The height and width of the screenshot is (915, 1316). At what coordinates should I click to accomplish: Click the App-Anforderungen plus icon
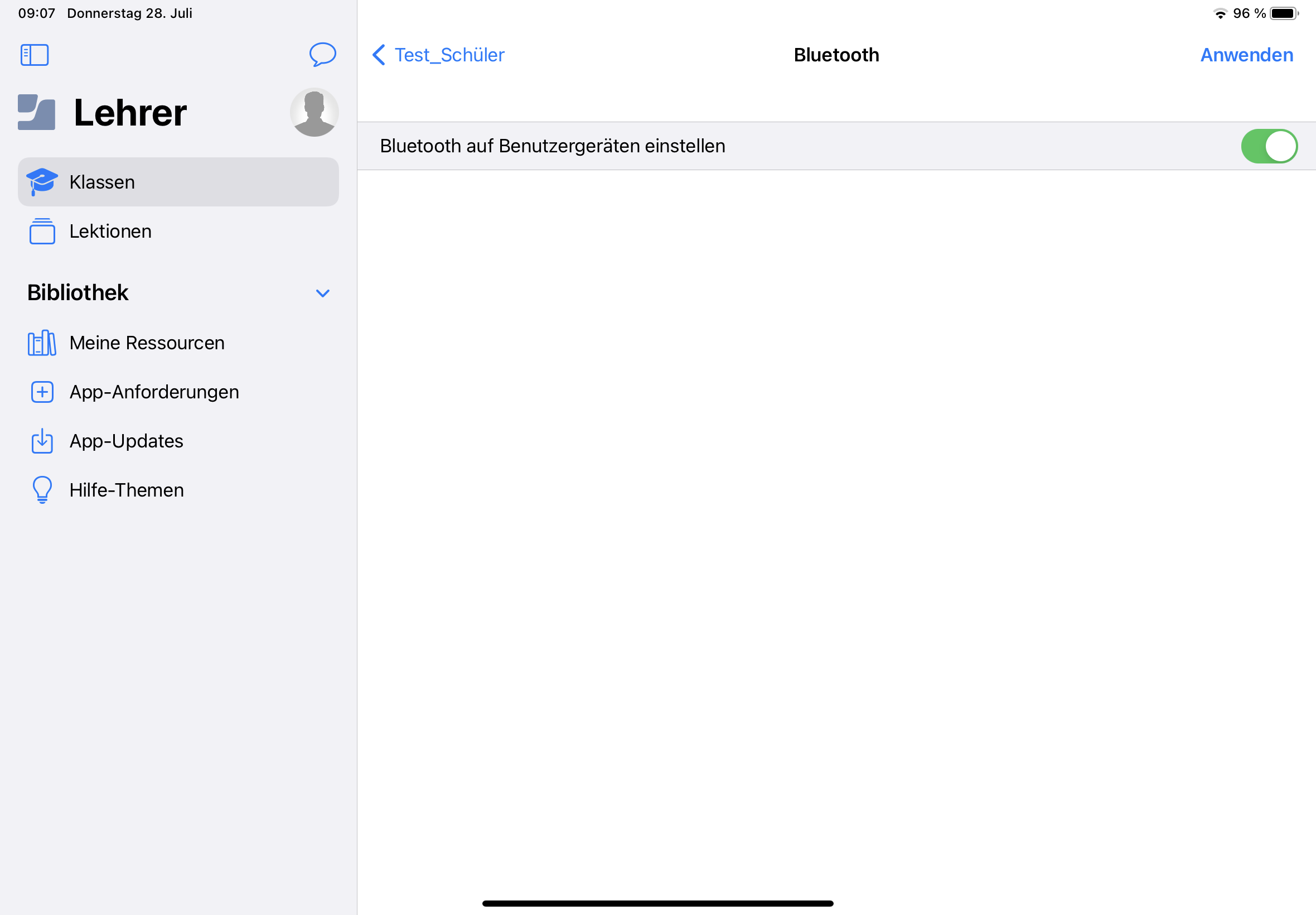[x=42, y=392]
